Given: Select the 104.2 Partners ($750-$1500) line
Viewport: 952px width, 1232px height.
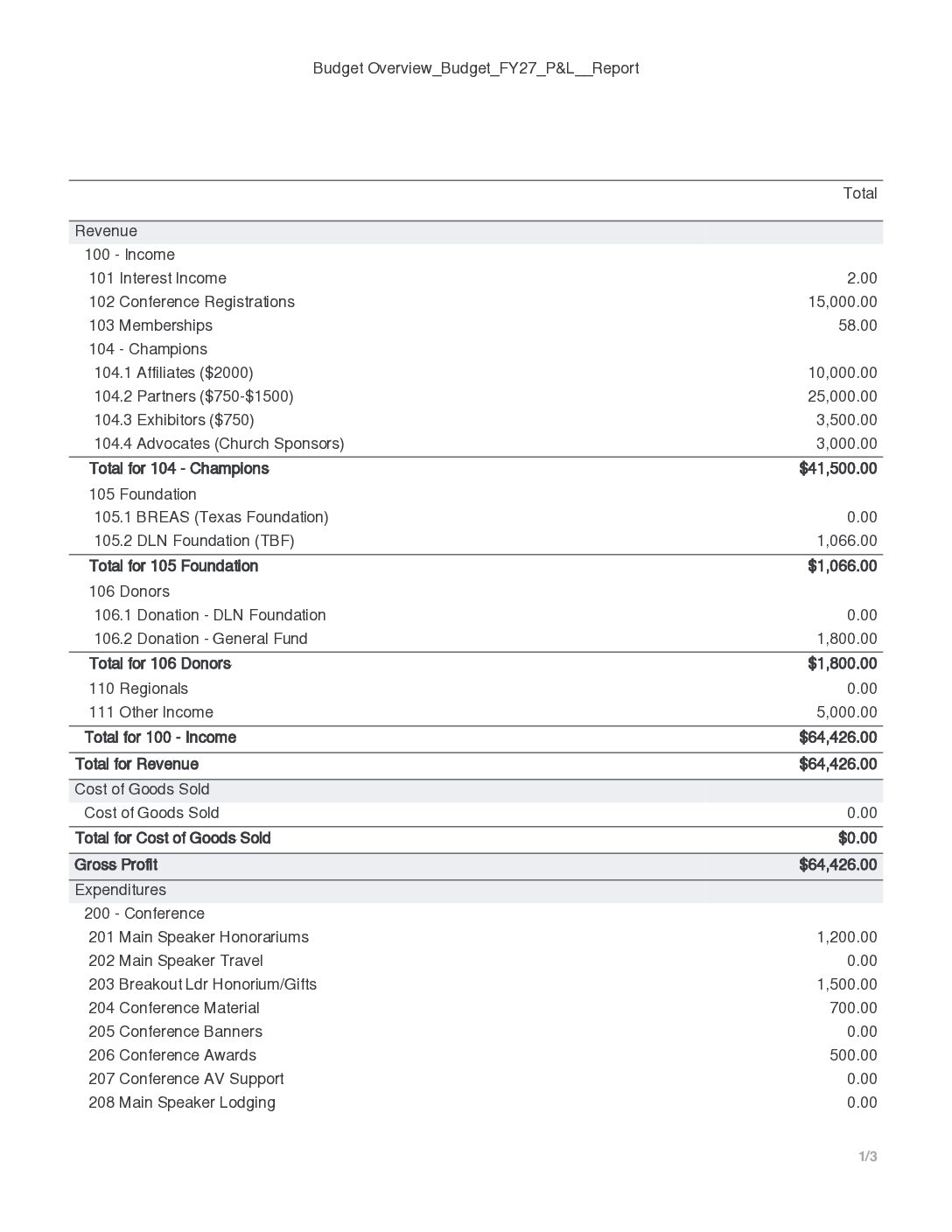Looking at the screenshot, I should point(476,396).
